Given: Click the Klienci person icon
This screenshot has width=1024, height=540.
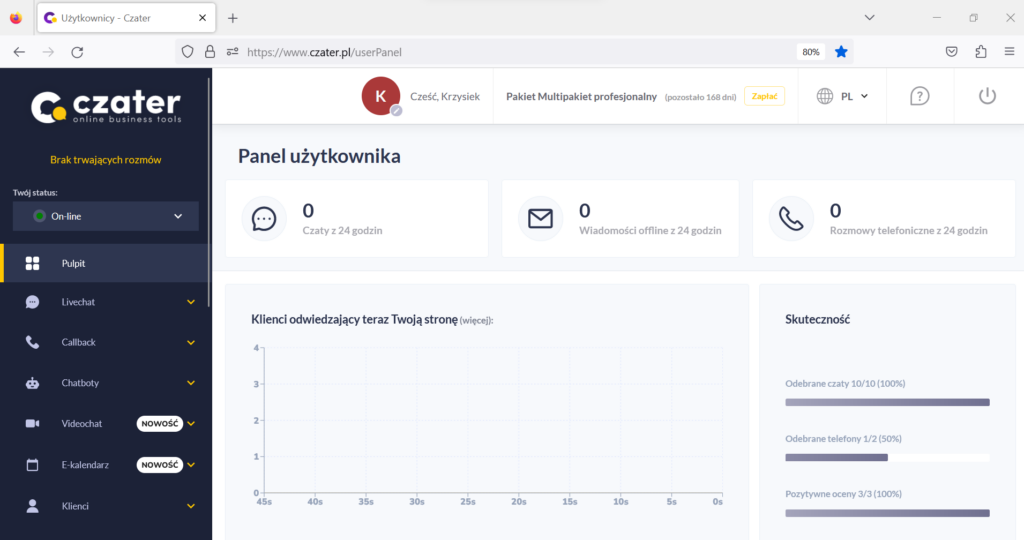Looking at the screenshot, I should coord(32,506).
